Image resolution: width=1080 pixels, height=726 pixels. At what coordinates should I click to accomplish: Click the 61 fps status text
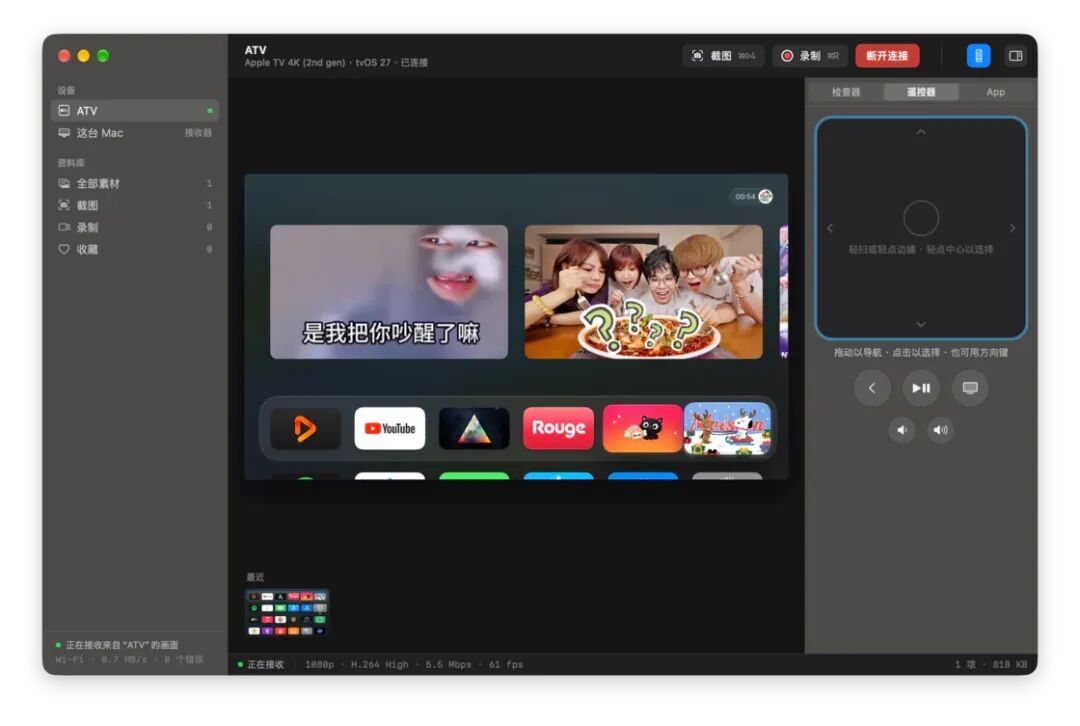click(x=506, y=665)
